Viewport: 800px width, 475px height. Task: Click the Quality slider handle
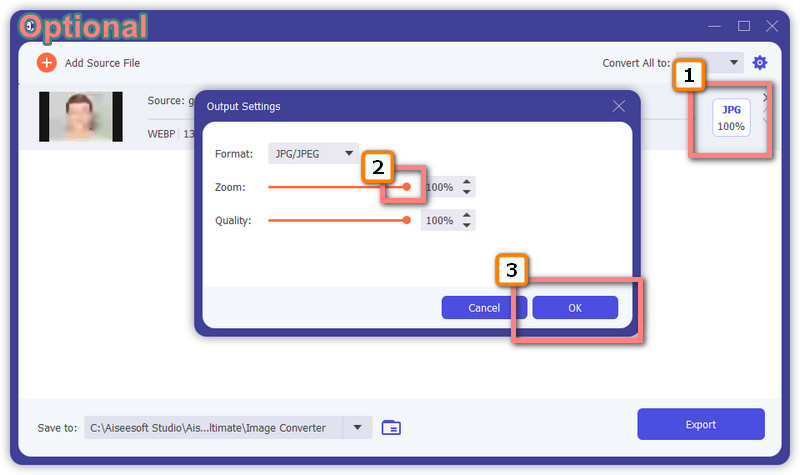tap(407, 220)
